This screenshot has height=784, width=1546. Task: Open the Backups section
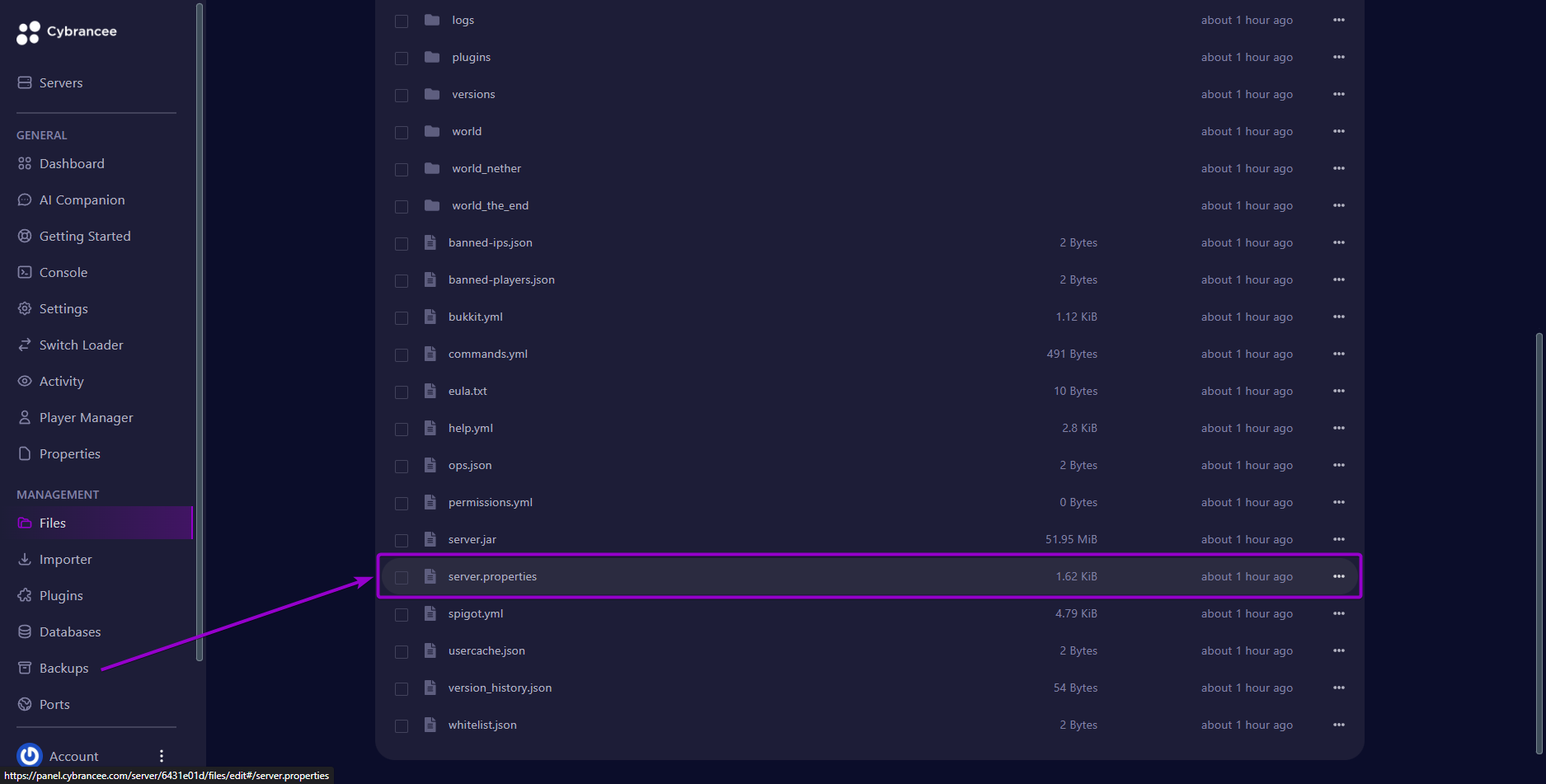[x=63, y=668]
